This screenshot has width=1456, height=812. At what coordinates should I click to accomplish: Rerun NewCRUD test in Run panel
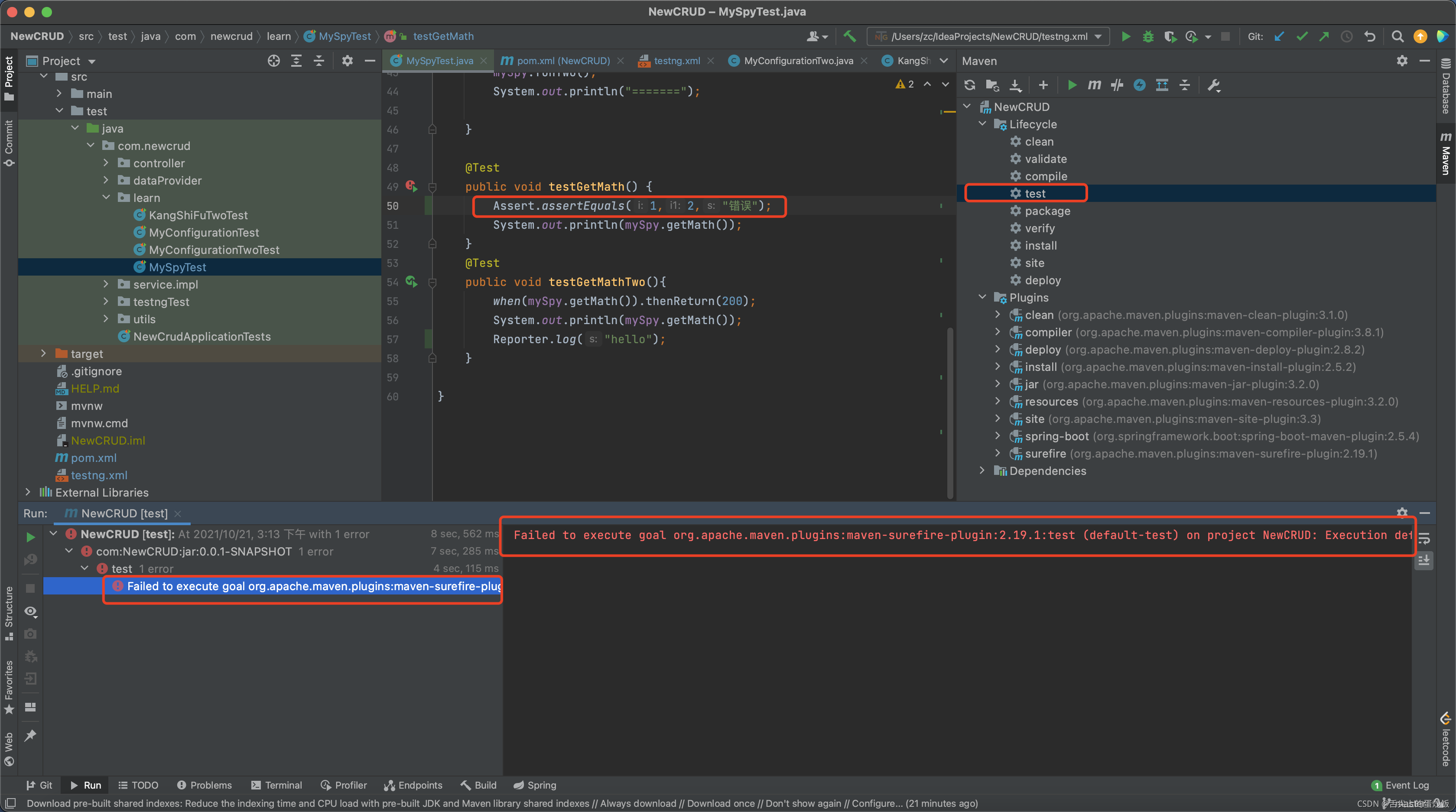30,536
